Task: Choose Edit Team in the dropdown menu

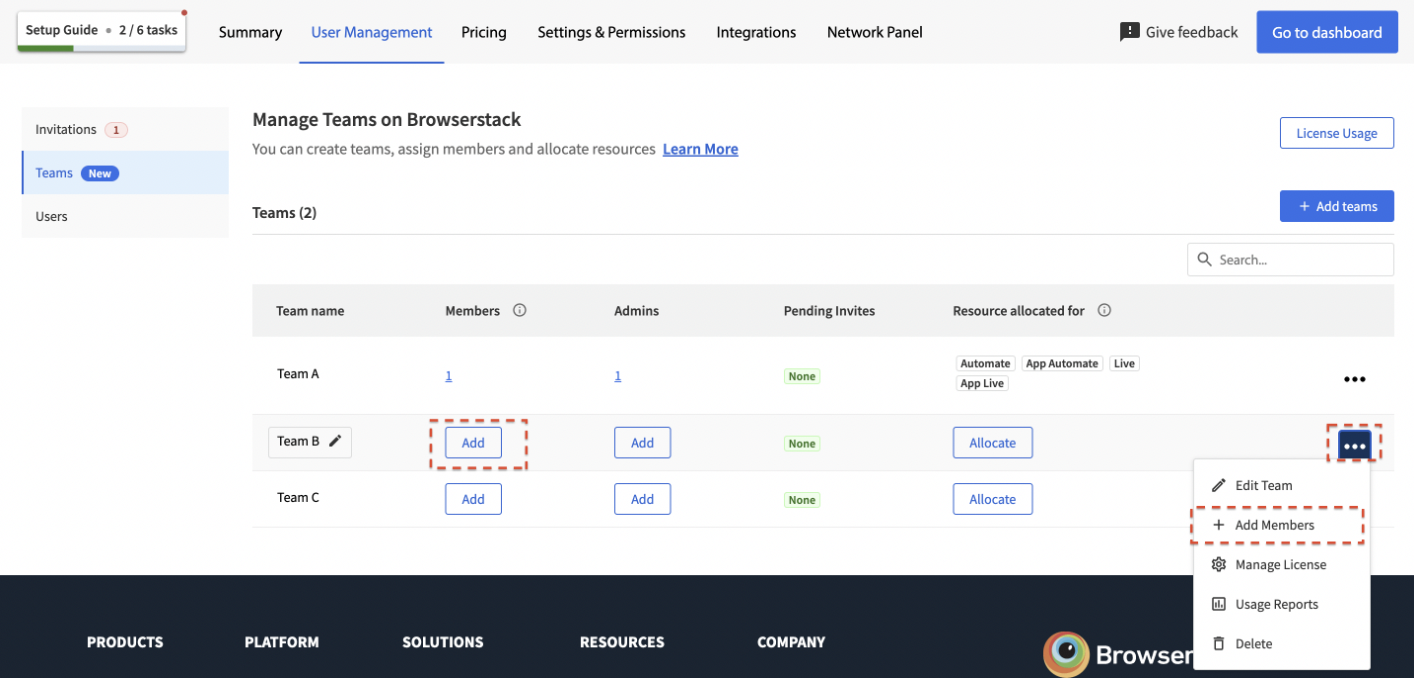Action: point(1263,485)
